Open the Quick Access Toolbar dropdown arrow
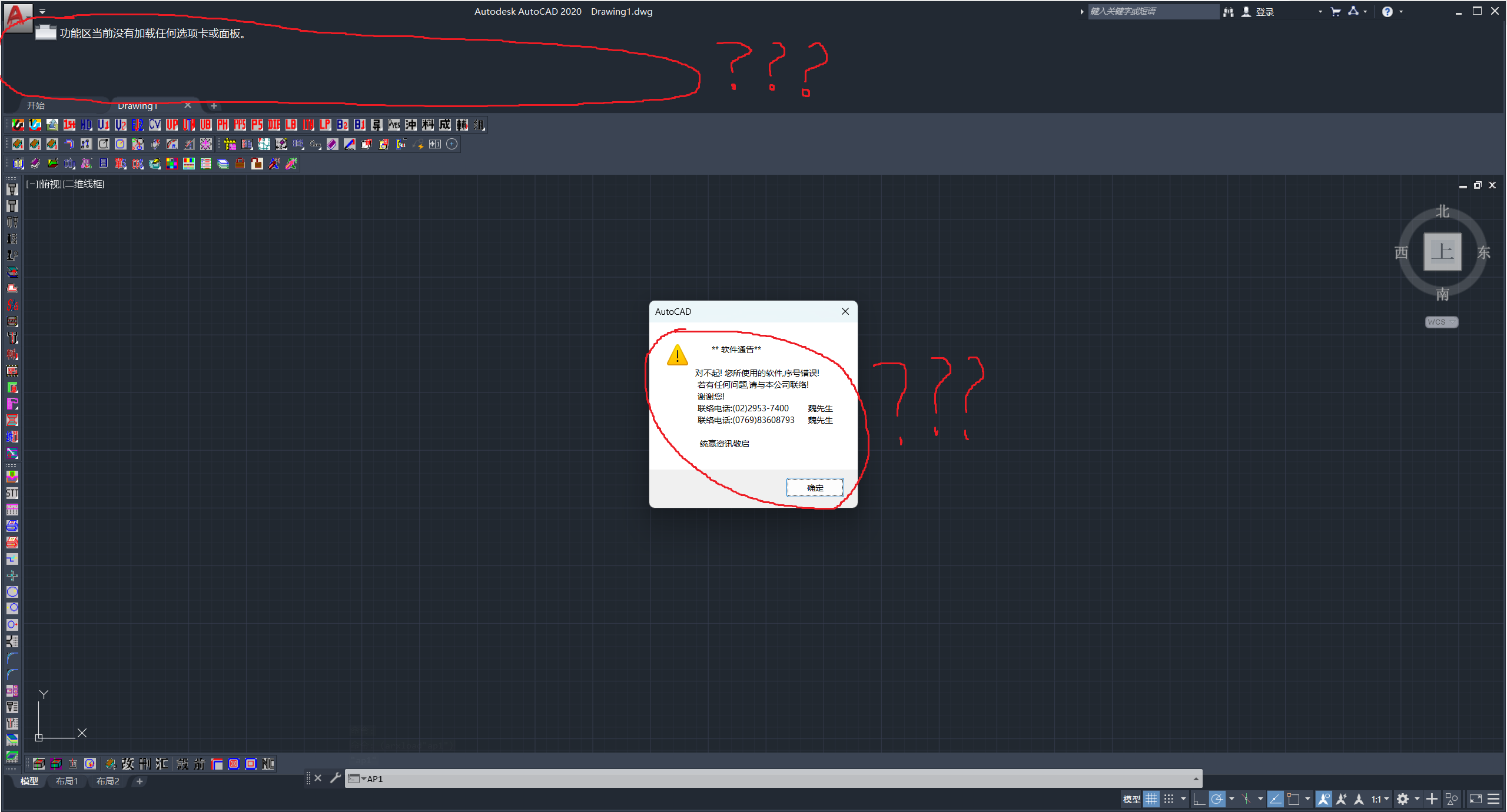Image resolution: width=1507 pixels, height=812 pixels. coord(42,11)
